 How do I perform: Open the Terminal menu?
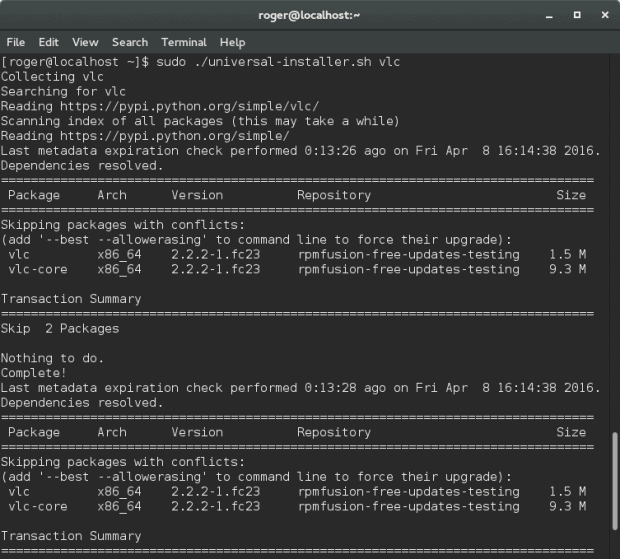point(183,43)
